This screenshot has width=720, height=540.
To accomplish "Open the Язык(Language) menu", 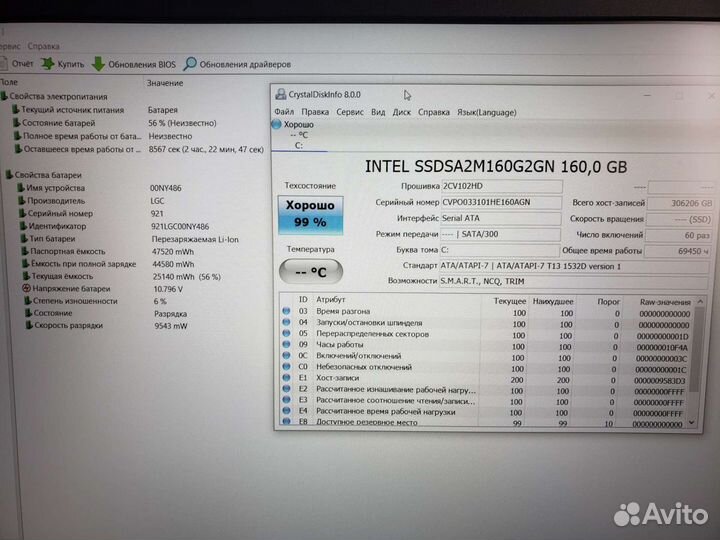I will point(486,112).
